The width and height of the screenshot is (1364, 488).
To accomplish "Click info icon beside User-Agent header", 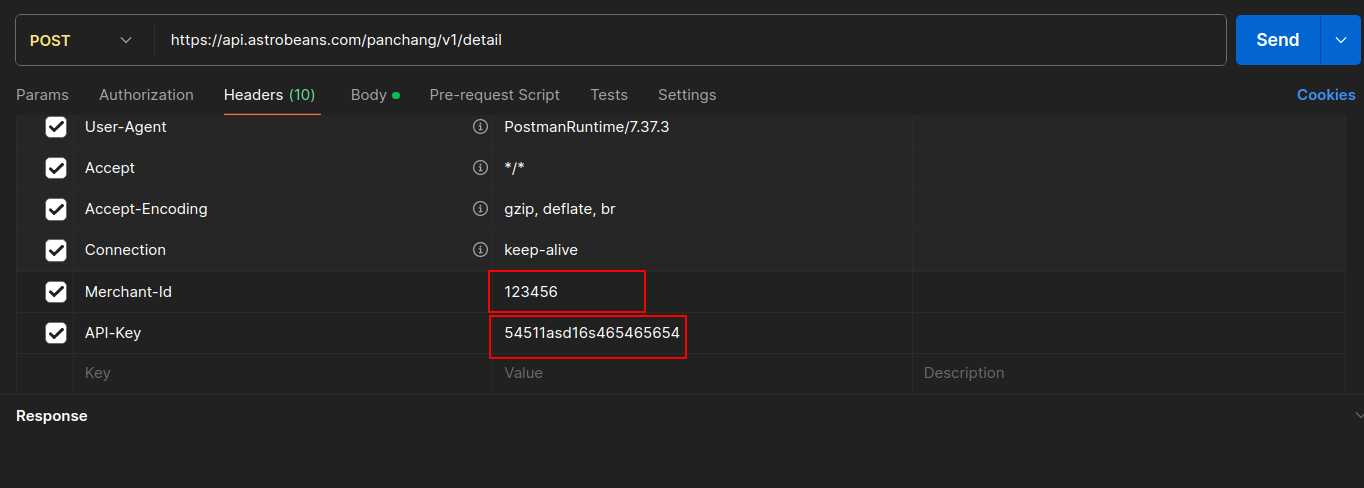I will (x=480, y=127).
